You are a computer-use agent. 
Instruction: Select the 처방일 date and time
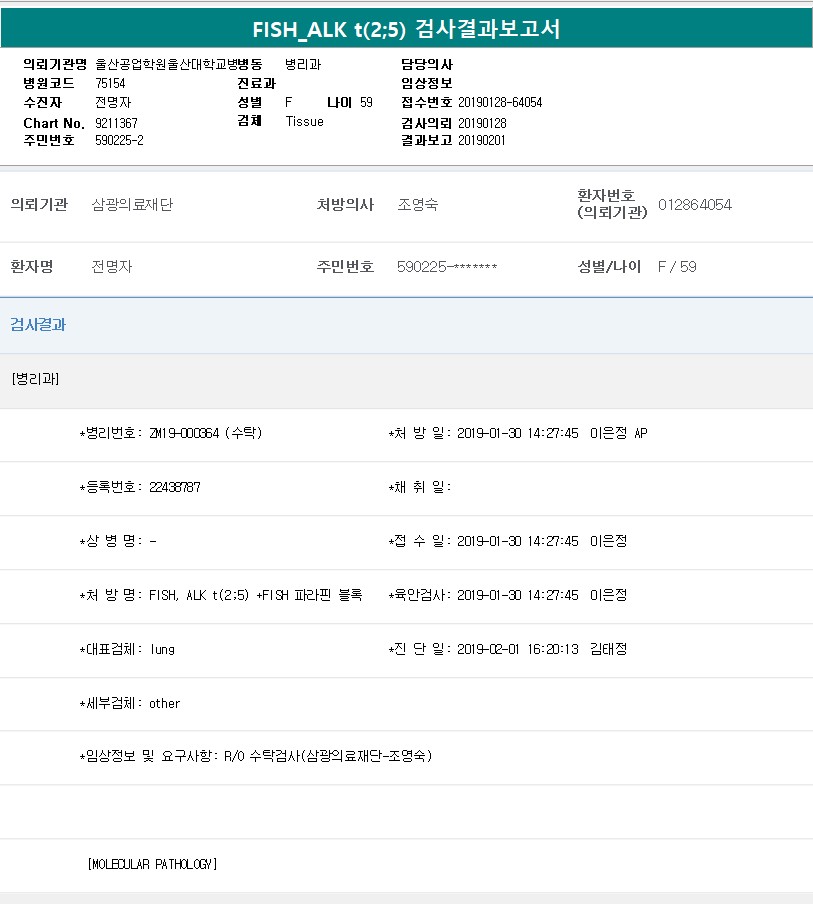pos(517,433)
